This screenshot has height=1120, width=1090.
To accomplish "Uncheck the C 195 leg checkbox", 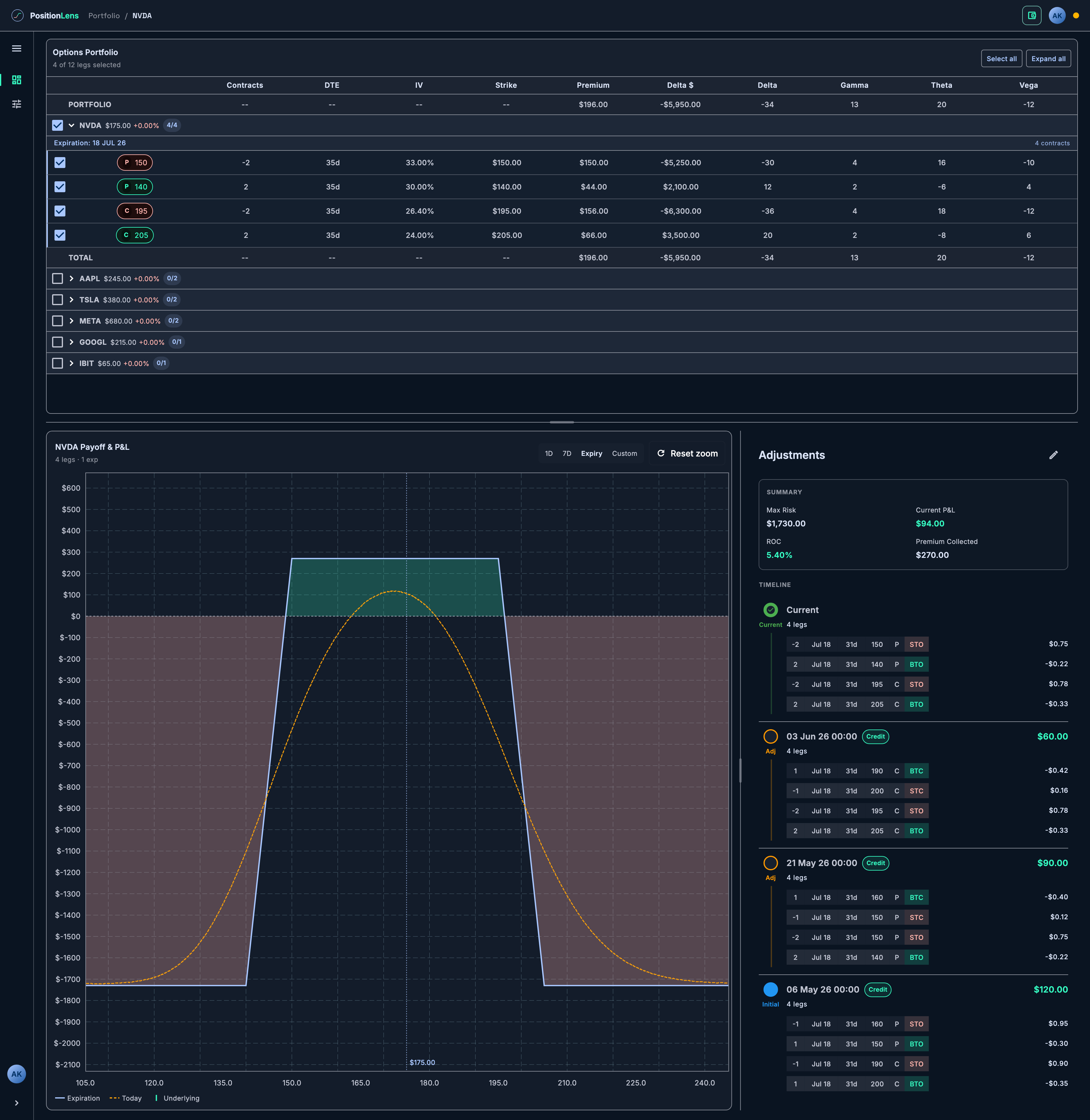I will point(60,211).
